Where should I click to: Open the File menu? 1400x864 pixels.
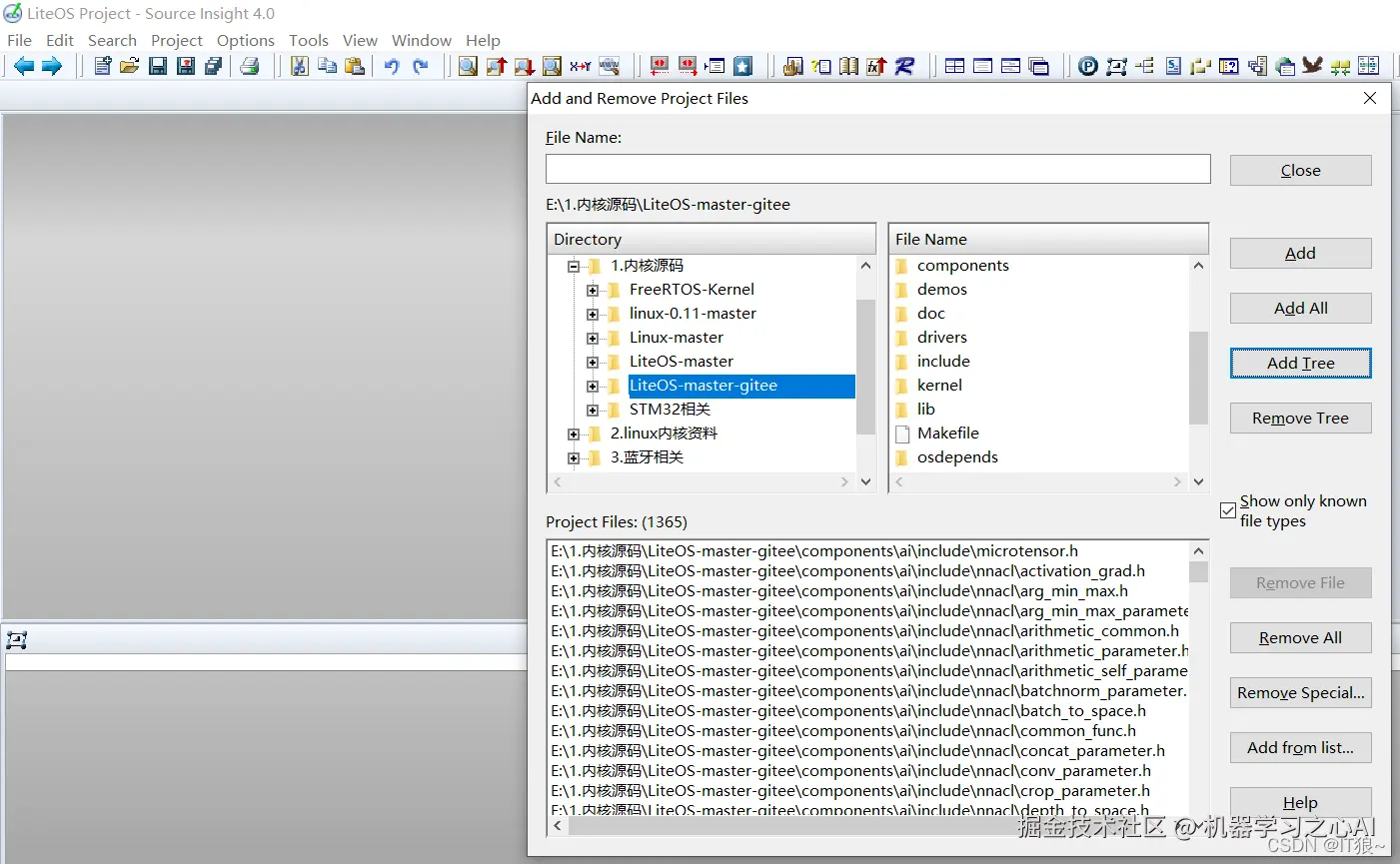(x=19, y=40)
